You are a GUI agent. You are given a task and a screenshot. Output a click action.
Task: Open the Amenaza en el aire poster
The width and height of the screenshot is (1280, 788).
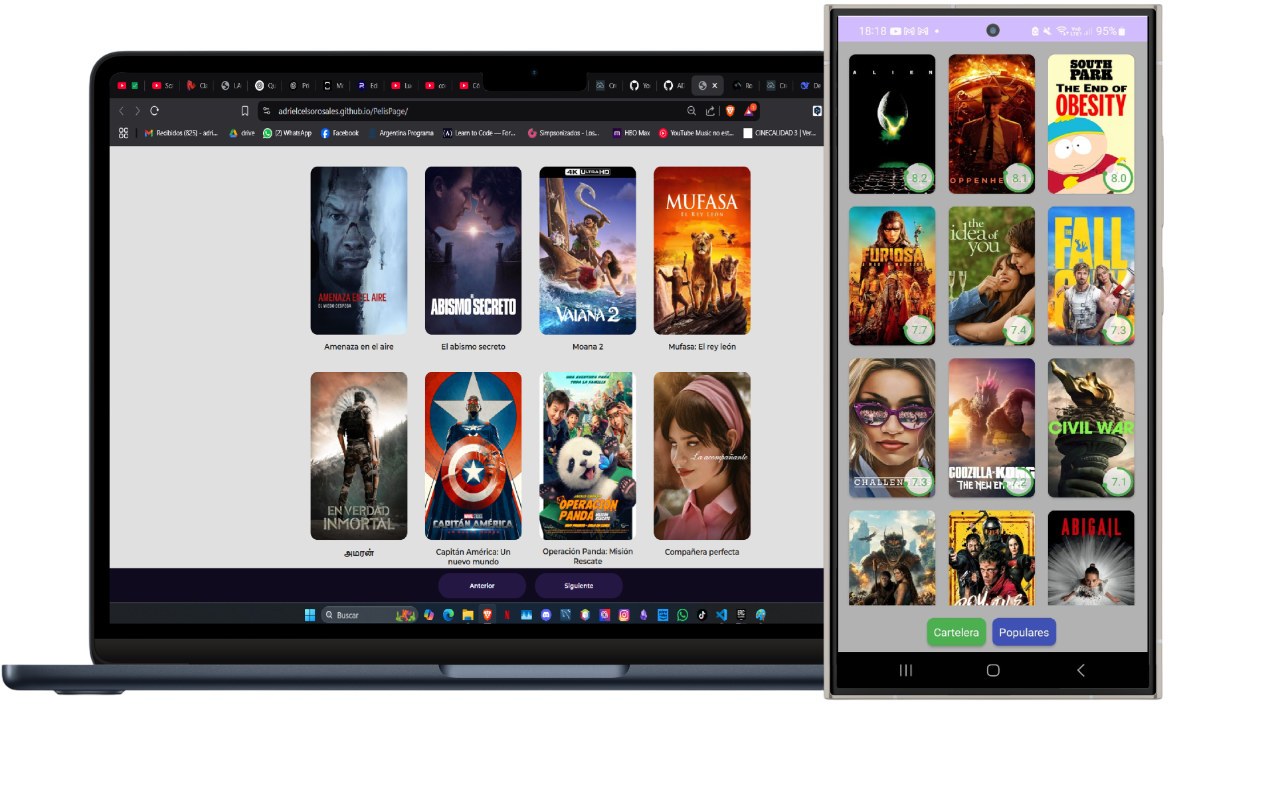(x=359, y=250)
